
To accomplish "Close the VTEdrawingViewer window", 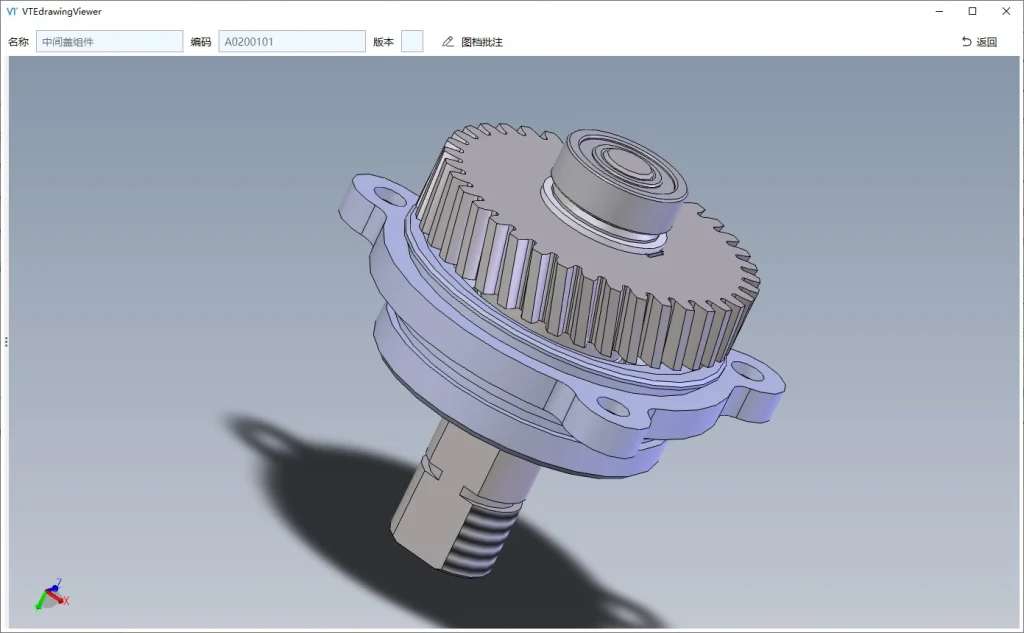I will tap(1006, 11).
